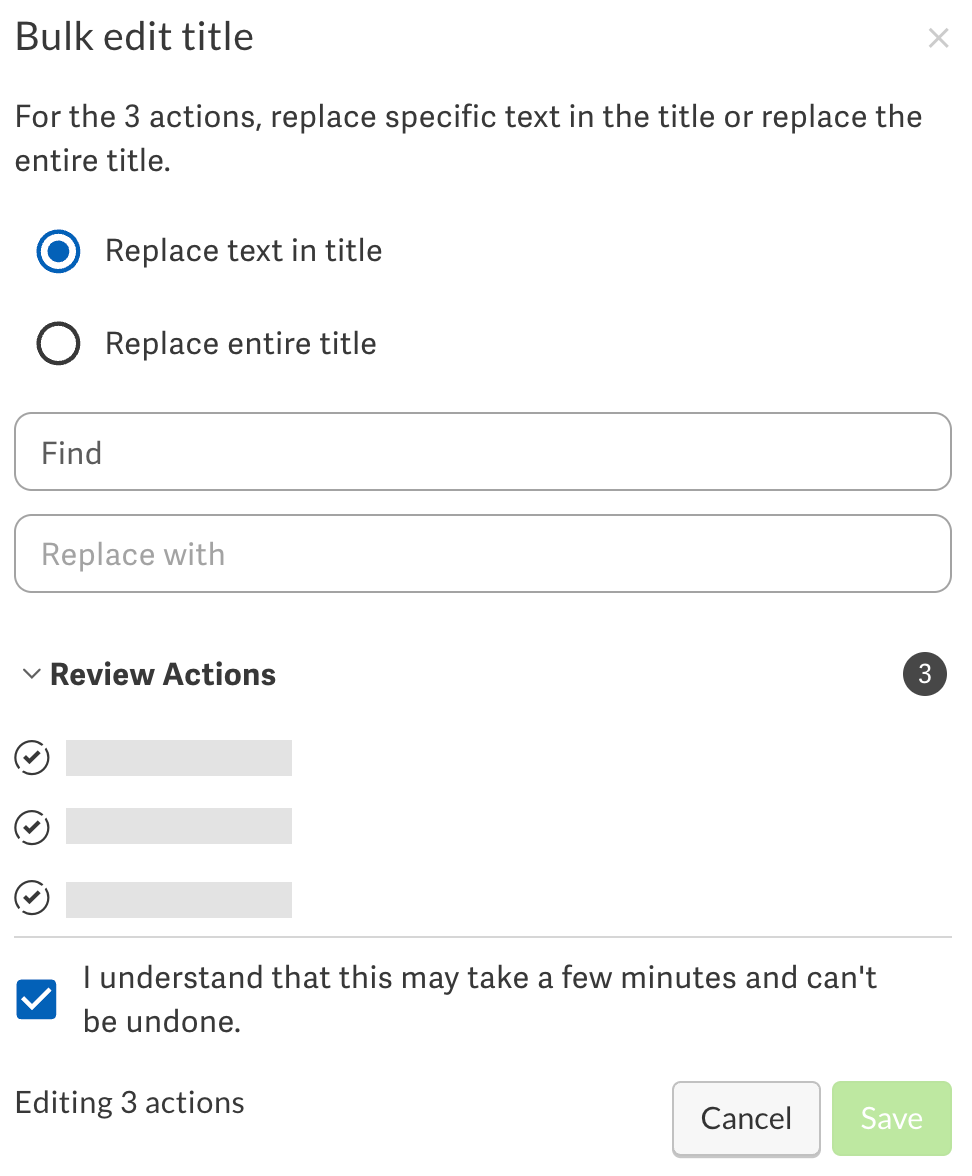
Task: Select the Replace entire title radio button
Action: [x=58, y=344]
